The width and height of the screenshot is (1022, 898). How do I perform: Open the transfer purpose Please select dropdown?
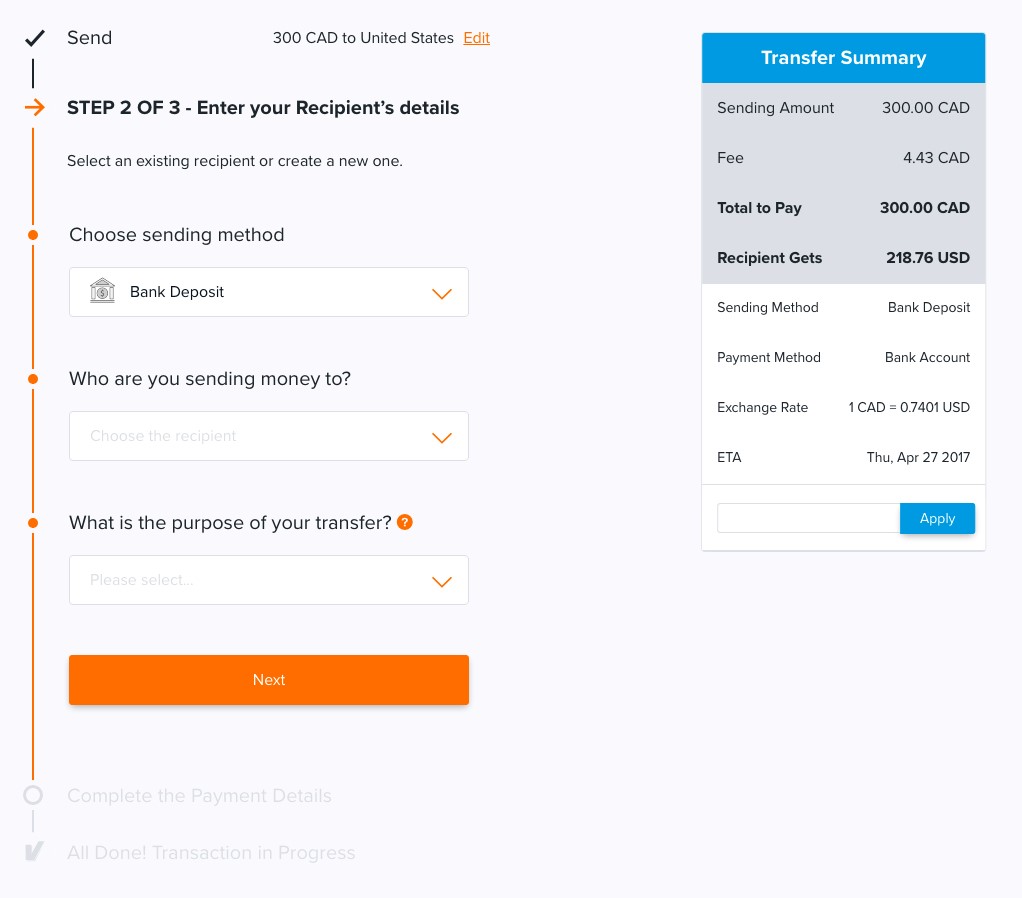(268, 580)
